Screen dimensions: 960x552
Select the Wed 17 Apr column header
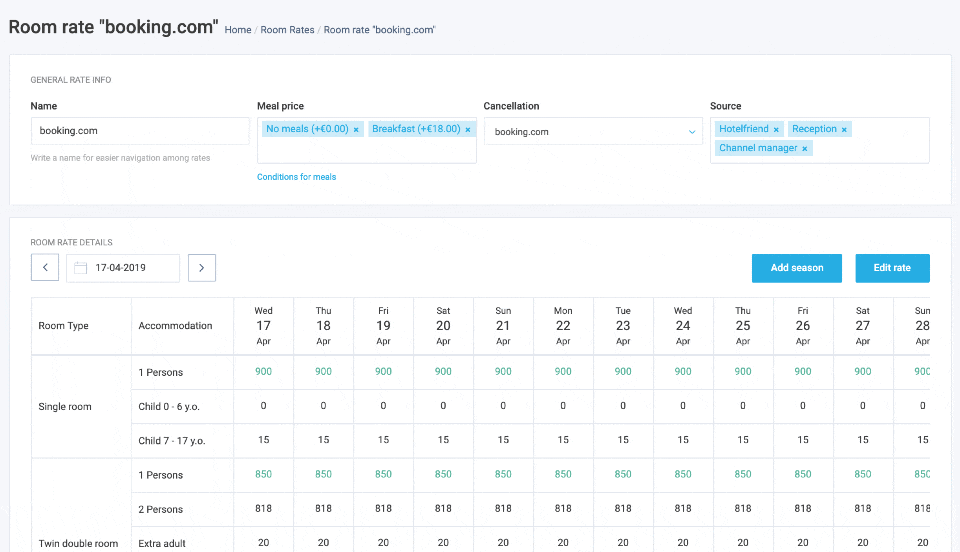(263, 326)
